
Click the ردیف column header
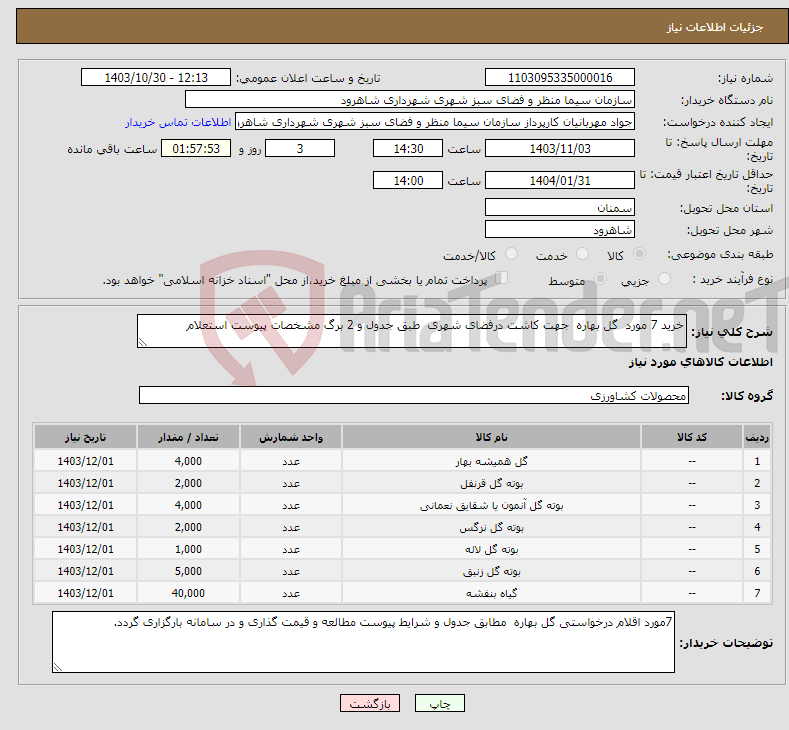tap(757, 437)
